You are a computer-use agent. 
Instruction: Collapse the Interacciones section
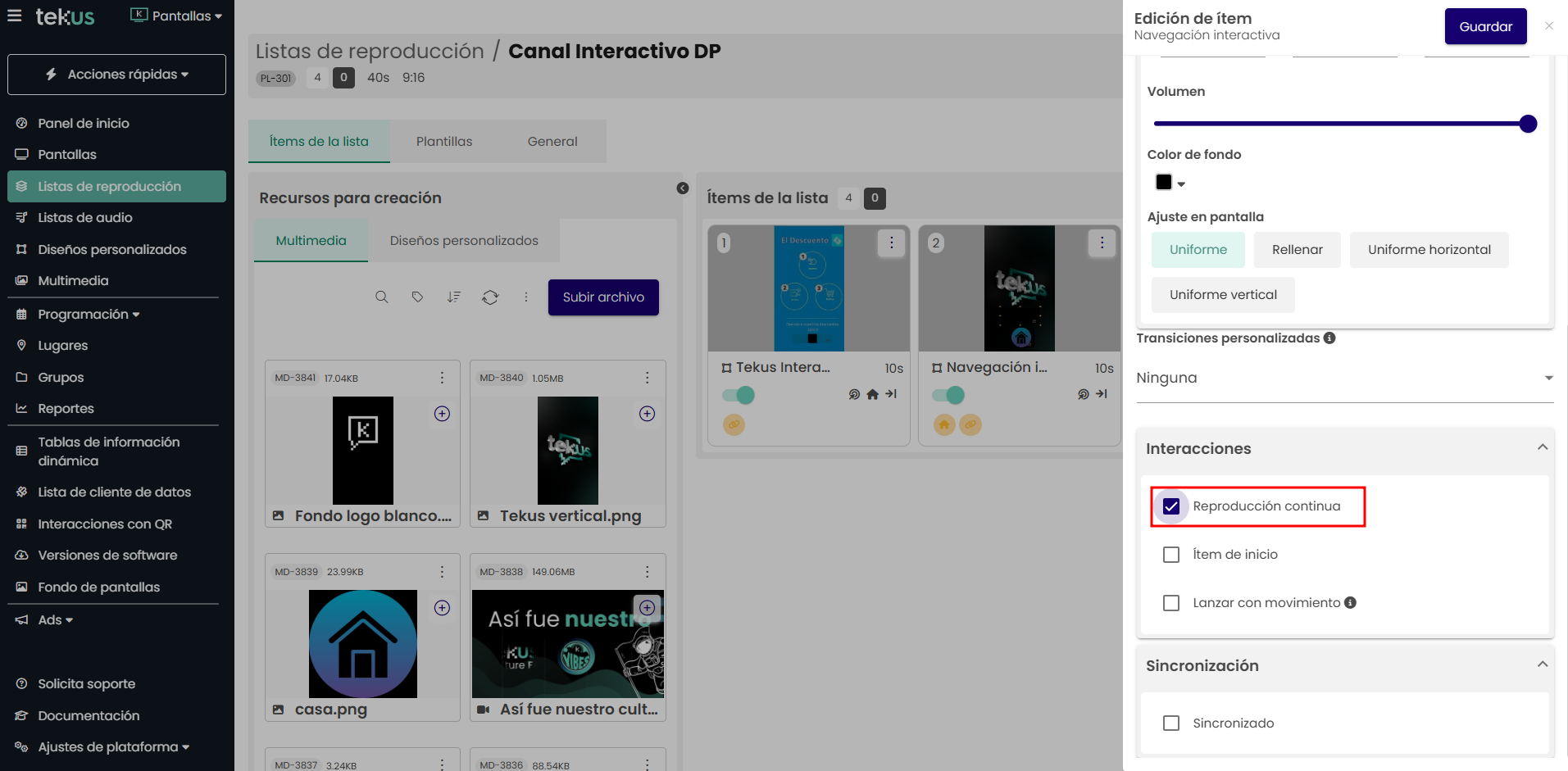click(1542, 447)
